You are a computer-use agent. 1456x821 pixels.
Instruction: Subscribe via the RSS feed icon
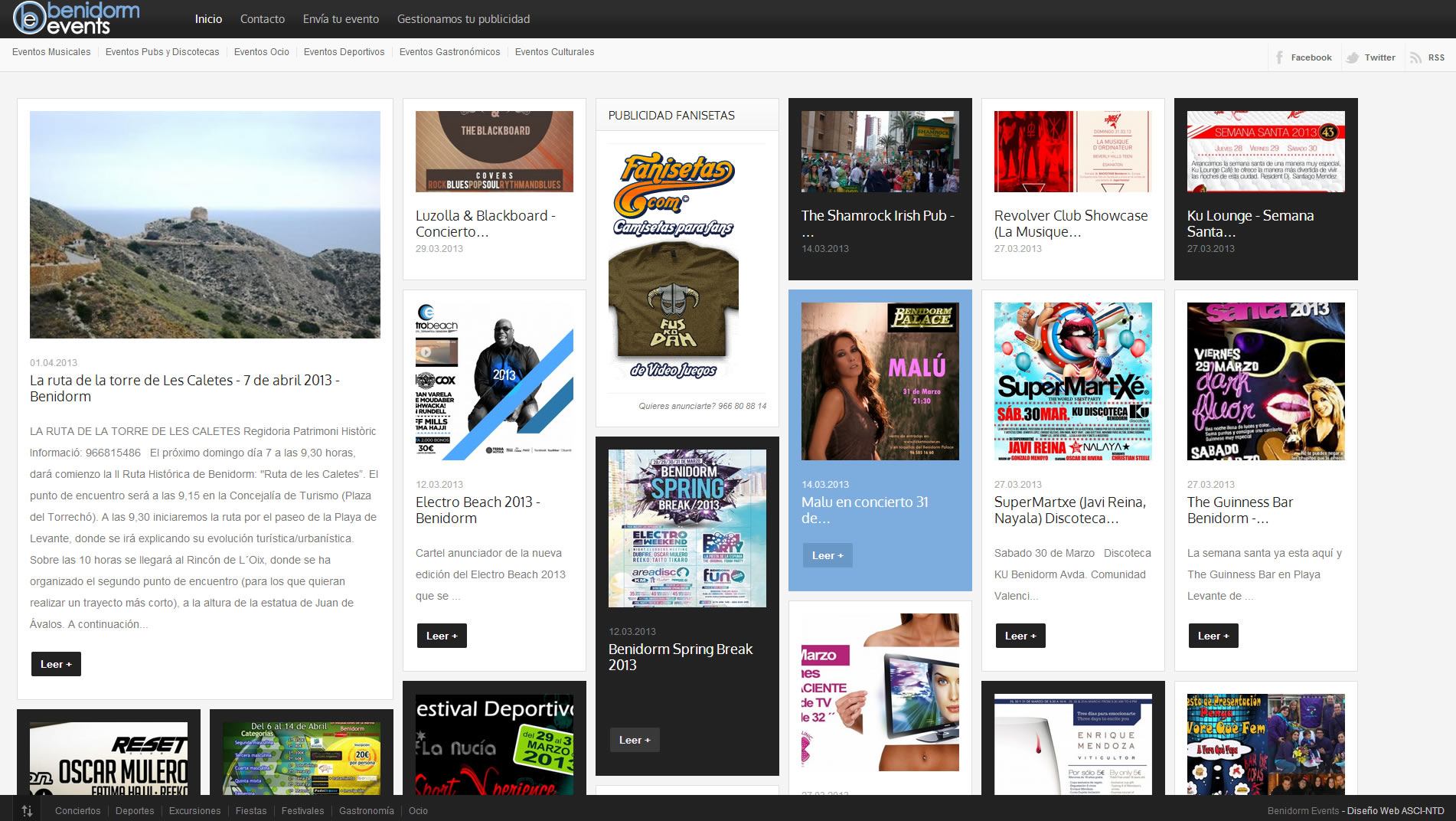pyautogui.click(x=1415, y=57)
